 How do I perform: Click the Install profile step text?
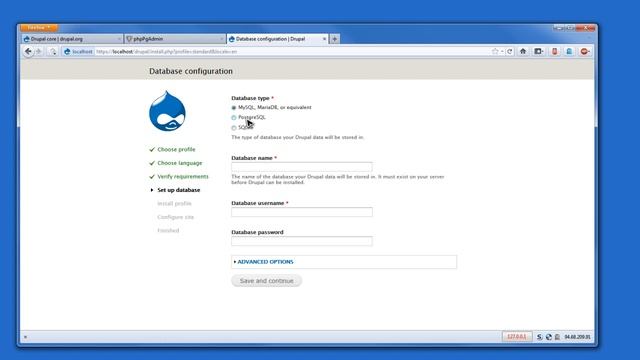174,203
